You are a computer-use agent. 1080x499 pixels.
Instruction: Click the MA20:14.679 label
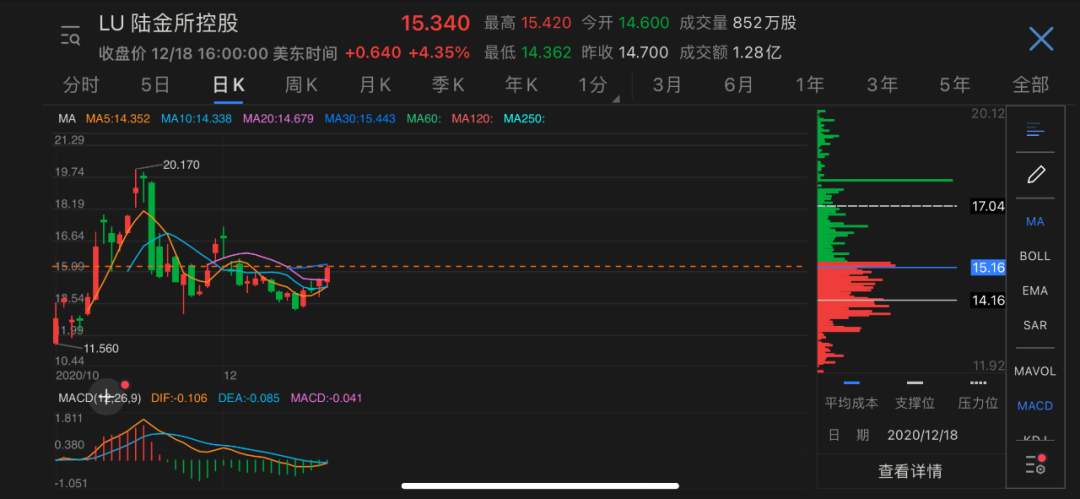278,119
